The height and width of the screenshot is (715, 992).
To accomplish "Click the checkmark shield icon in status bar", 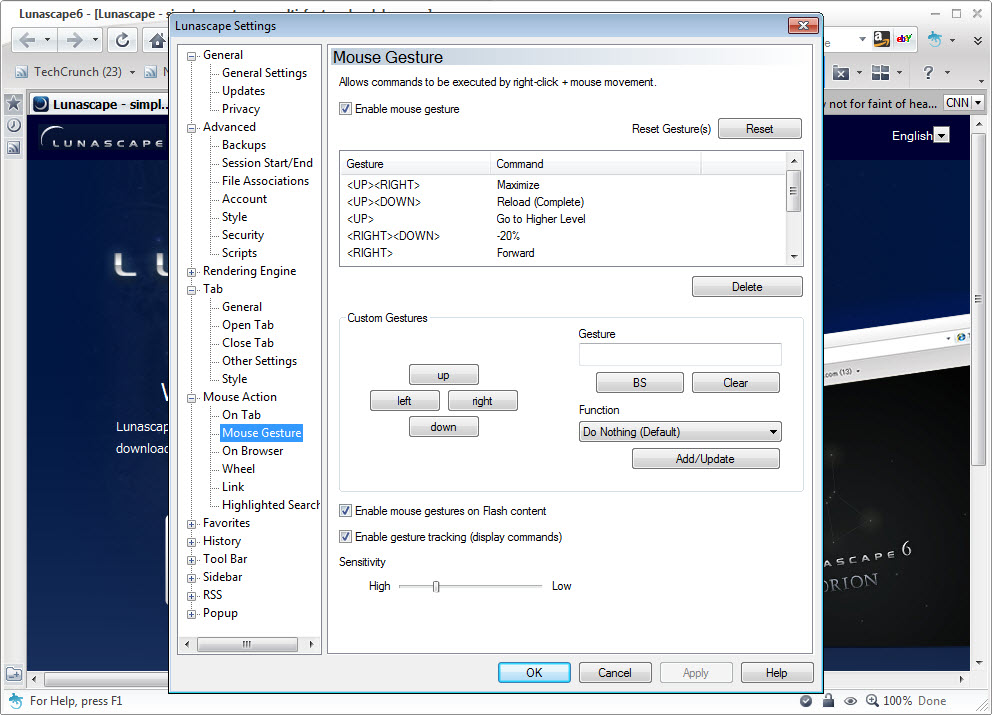I will point(806,700).
